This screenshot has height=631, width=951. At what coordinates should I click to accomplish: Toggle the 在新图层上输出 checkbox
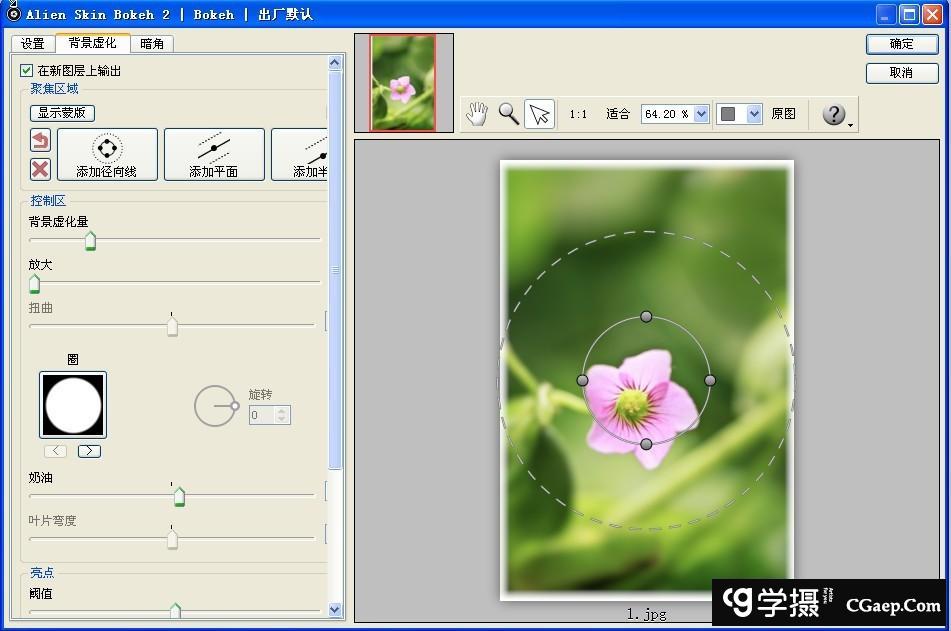27,71
